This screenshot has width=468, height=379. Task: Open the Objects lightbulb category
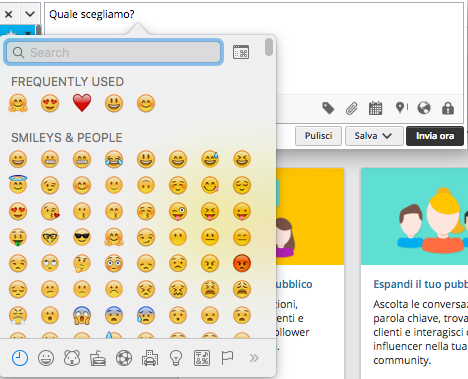pos(176,358)
